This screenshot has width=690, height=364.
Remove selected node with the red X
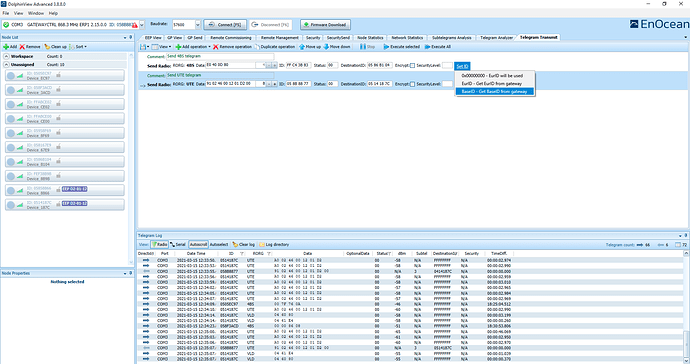(22, 47)
